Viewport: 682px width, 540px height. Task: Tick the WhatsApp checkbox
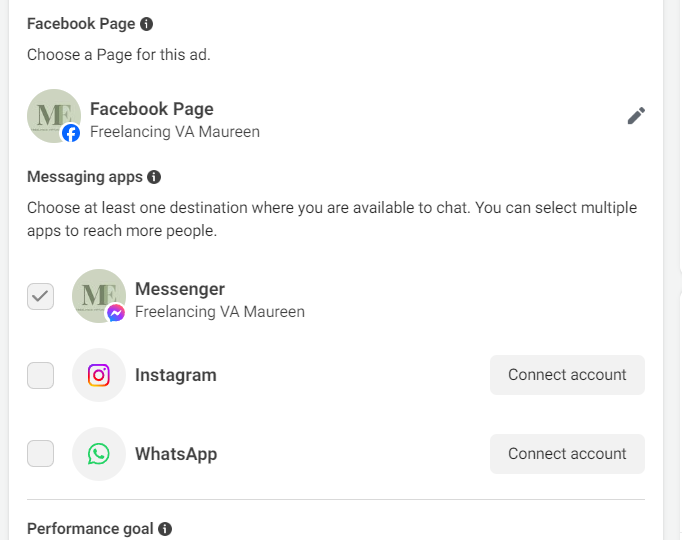point(41,454)
